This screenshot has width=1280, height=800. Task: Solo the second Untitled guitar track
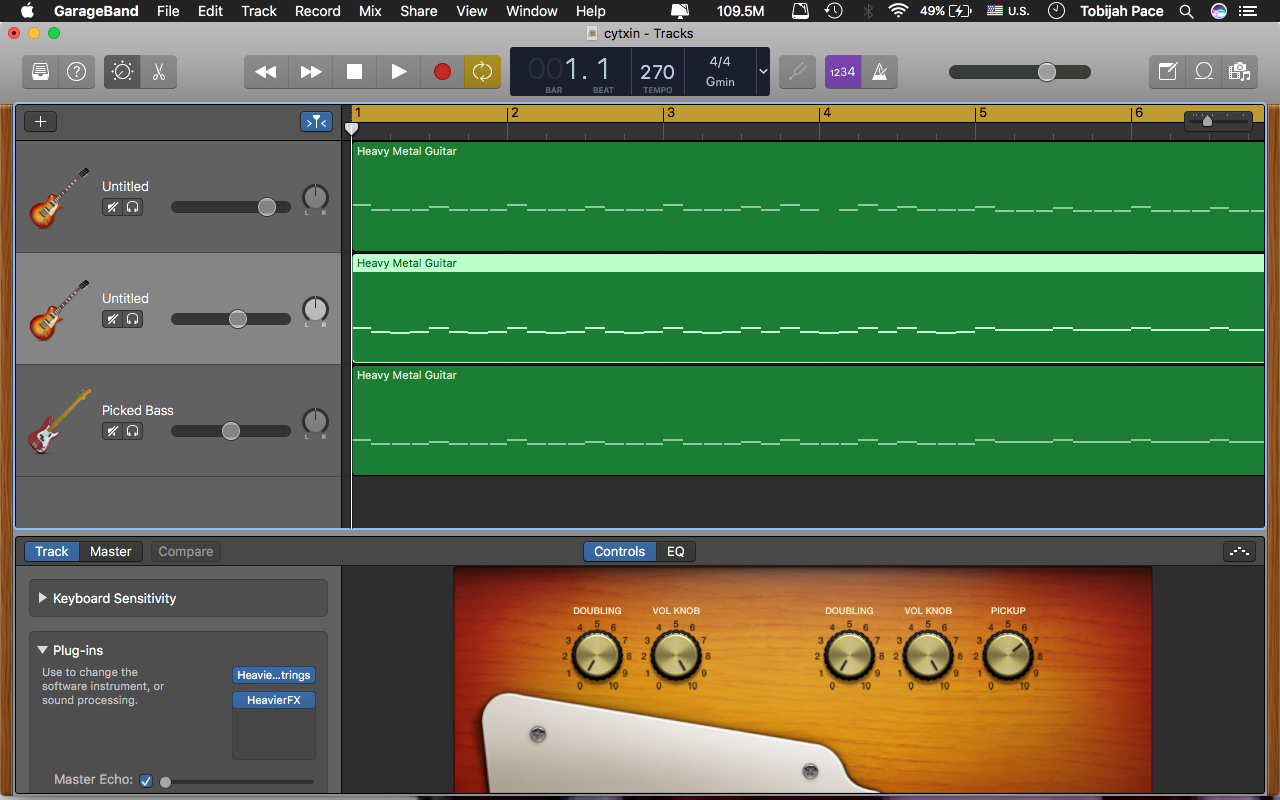tap(132, 319)
